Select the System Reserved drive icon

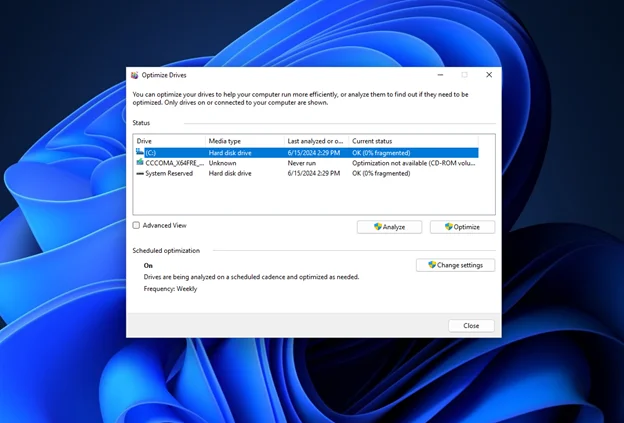140,173
